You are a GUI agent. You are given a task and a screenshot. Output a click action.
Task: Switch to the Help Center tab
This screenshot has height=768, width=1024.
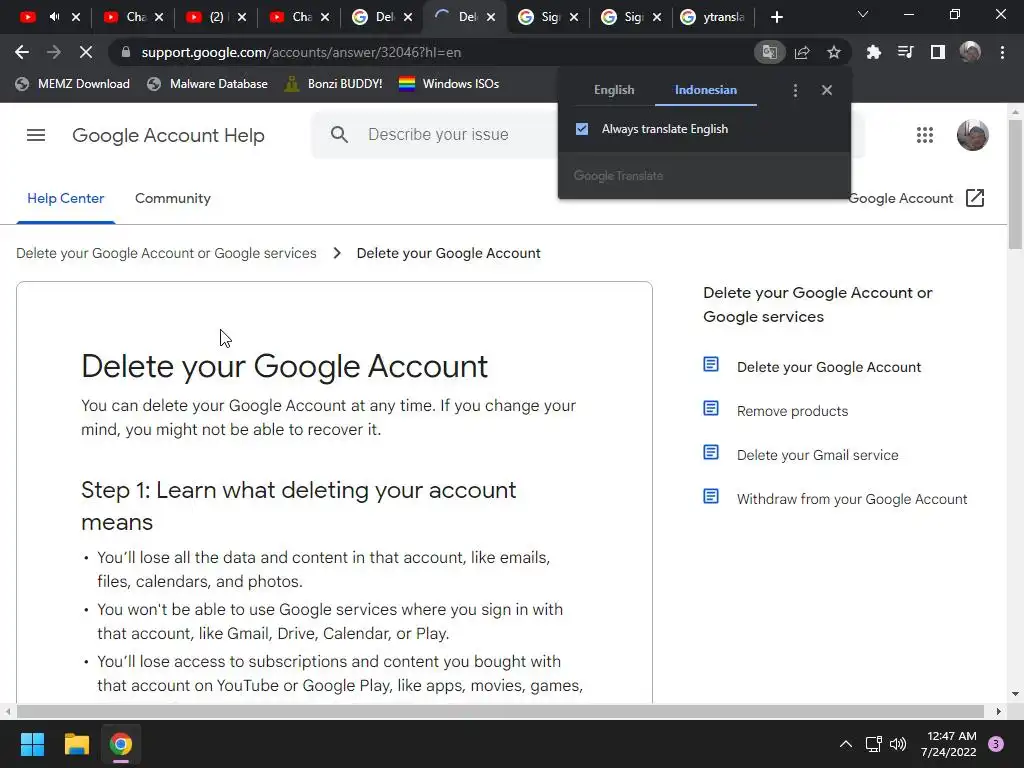tap(65, 199)
